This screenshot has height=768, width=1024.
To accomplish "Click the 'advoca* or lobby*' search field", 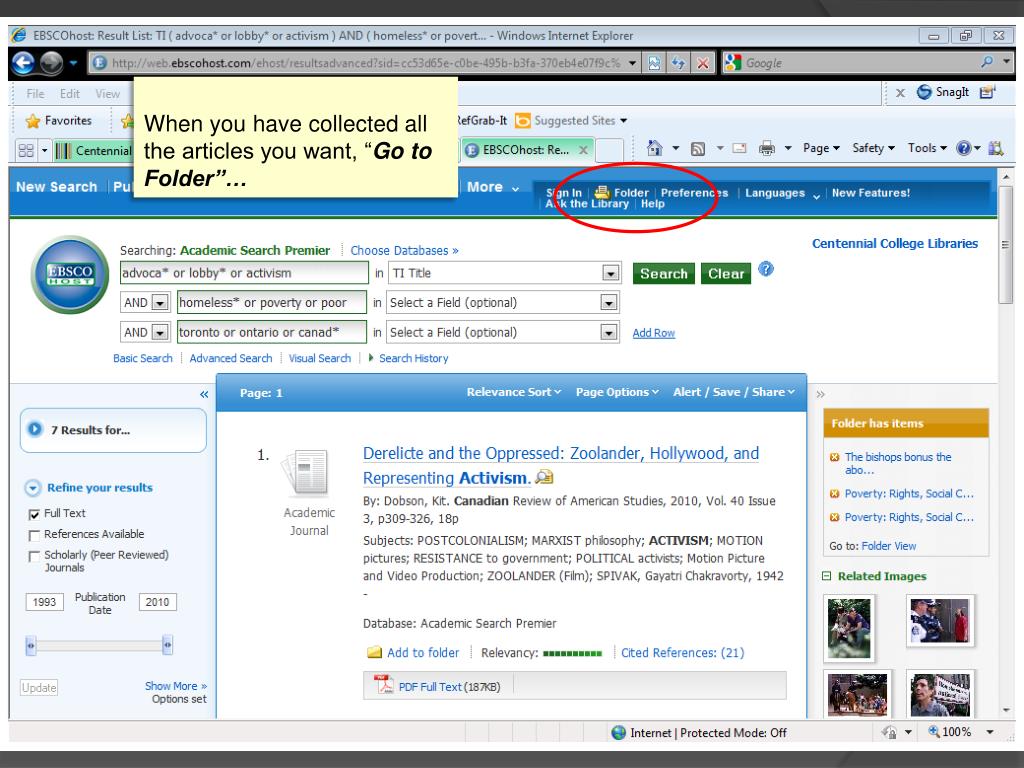I will coord(244,273).
